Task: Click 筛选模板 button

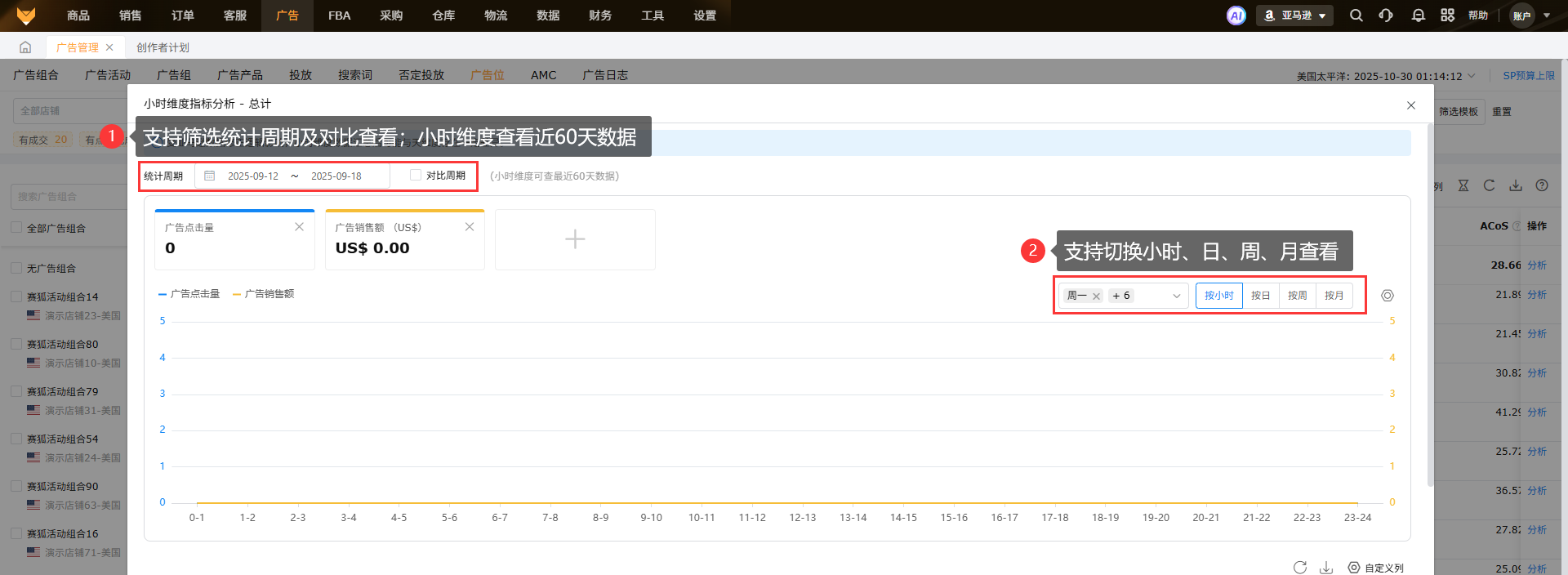Action: (1459, 111)
